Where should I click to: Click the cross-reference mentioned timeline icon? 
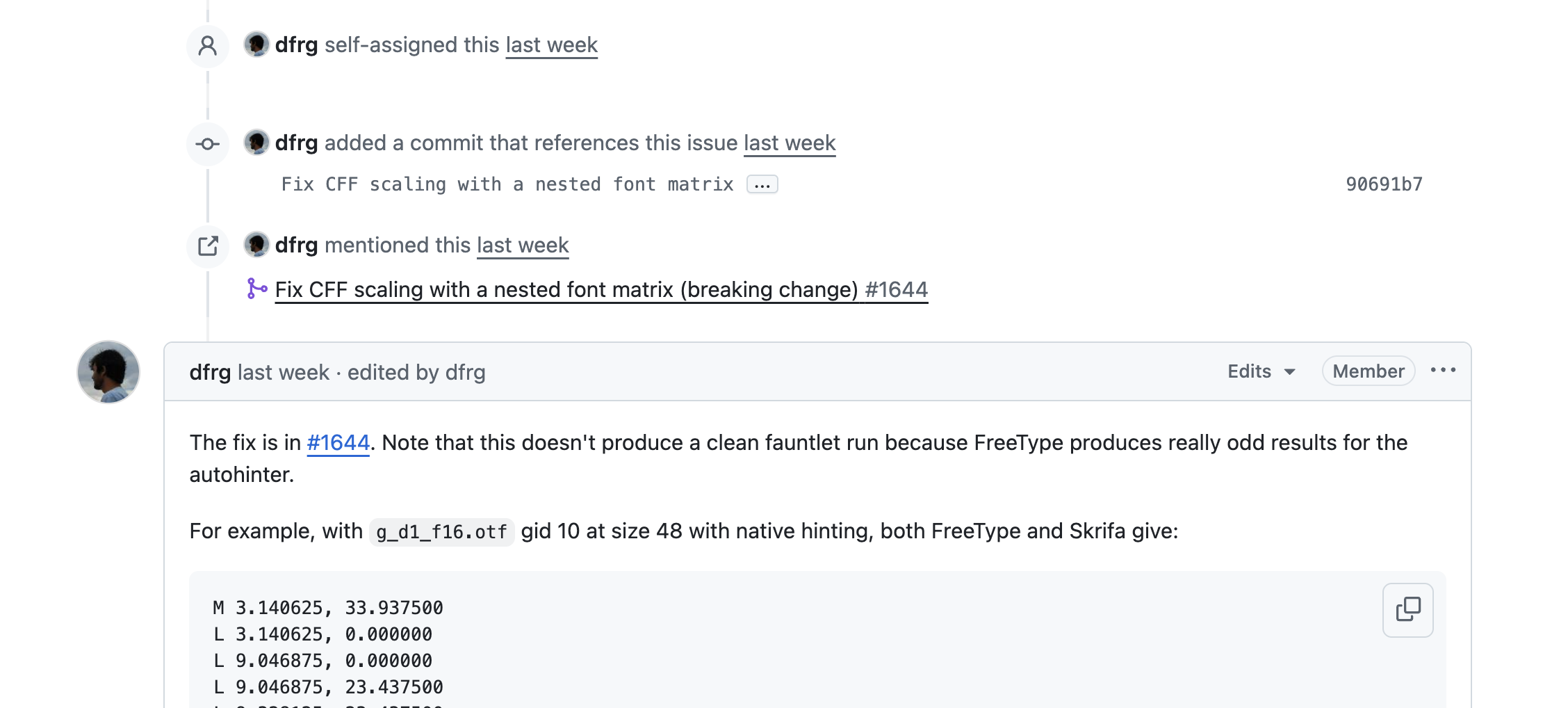pyautogui.click(x=207, y=246)
